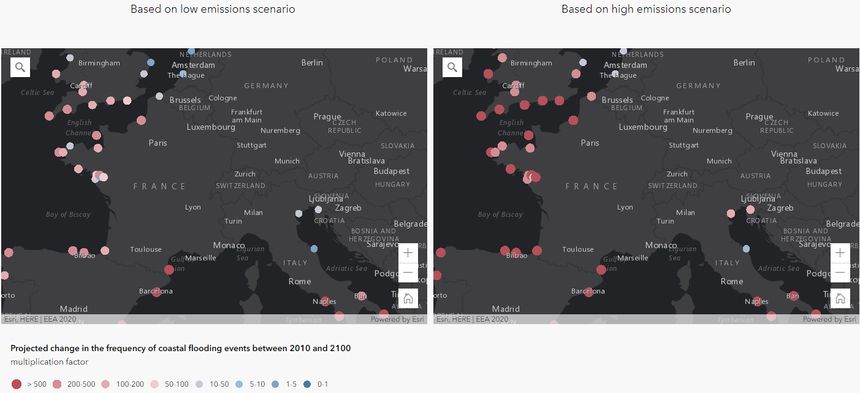Click the 100-200 legend swatch
860x393 pixels.
click(105, 384)
